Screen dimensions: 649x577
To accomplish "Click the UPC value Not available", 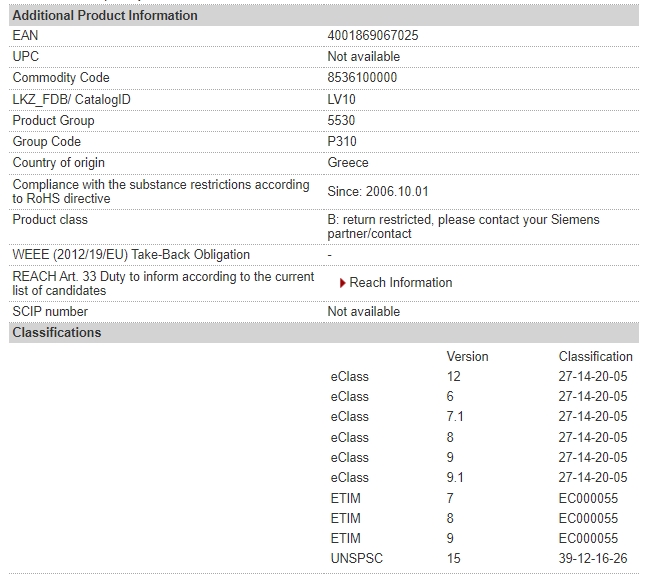I will (363, 57).
